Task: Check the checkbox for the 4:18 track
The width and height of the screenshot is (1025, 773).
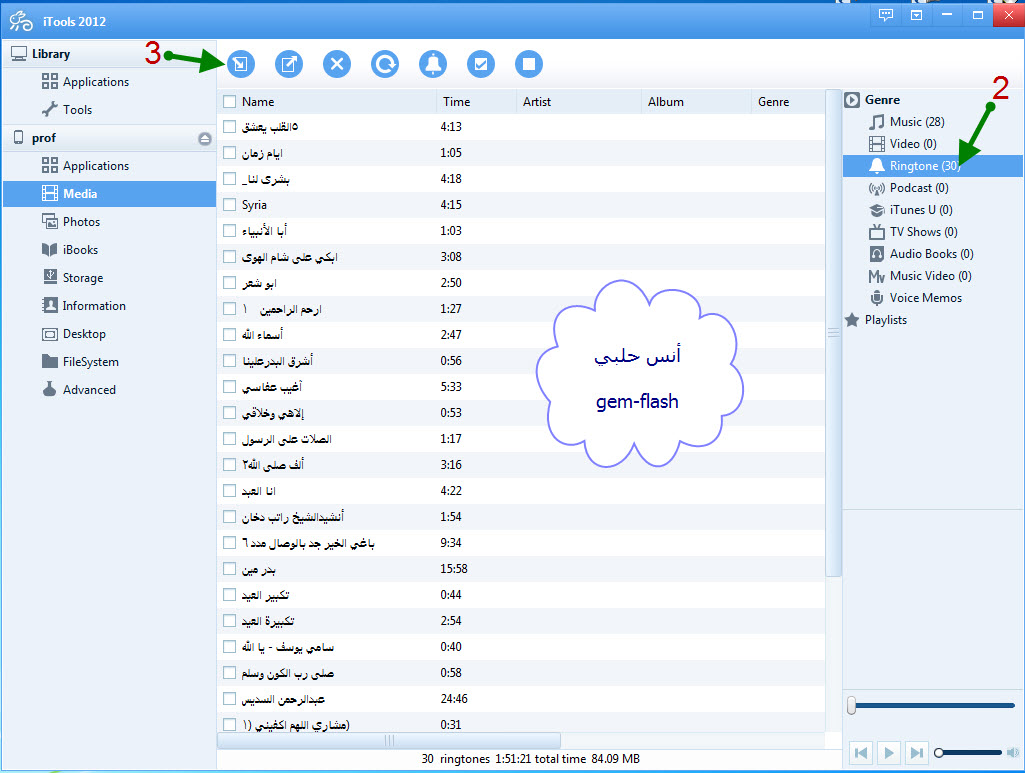Action: (x=229, y=178)
